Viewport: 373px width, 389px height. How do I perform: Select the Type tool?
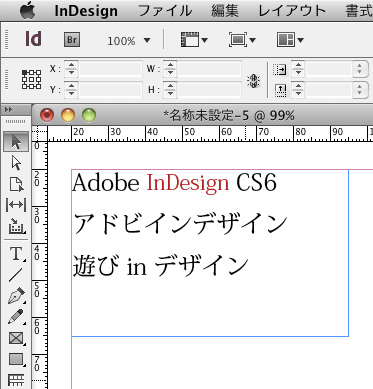[x=16, y=254]
